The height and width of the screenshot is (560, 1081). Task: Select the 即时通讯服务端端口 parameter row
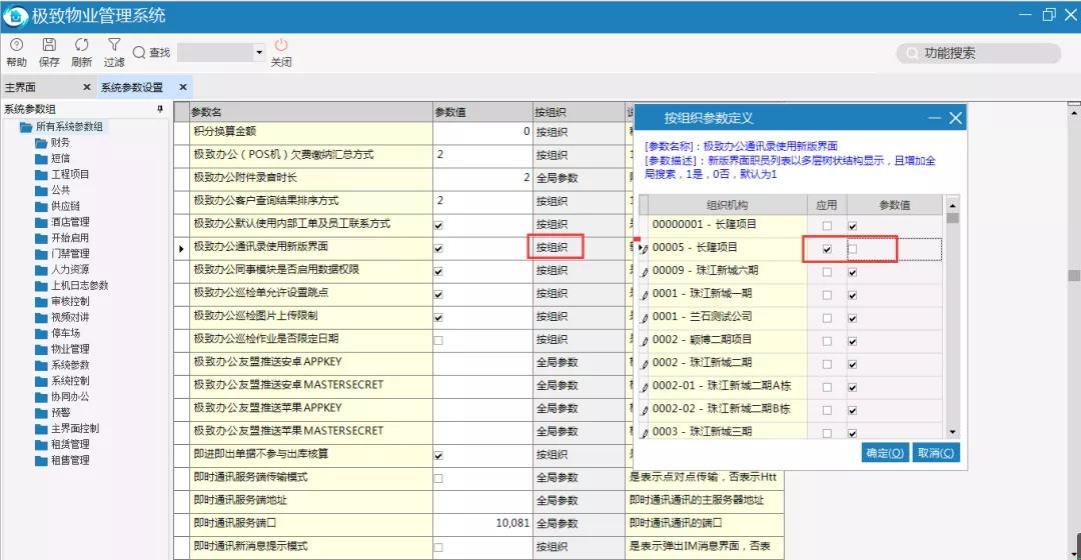click(x=311, y=523)
